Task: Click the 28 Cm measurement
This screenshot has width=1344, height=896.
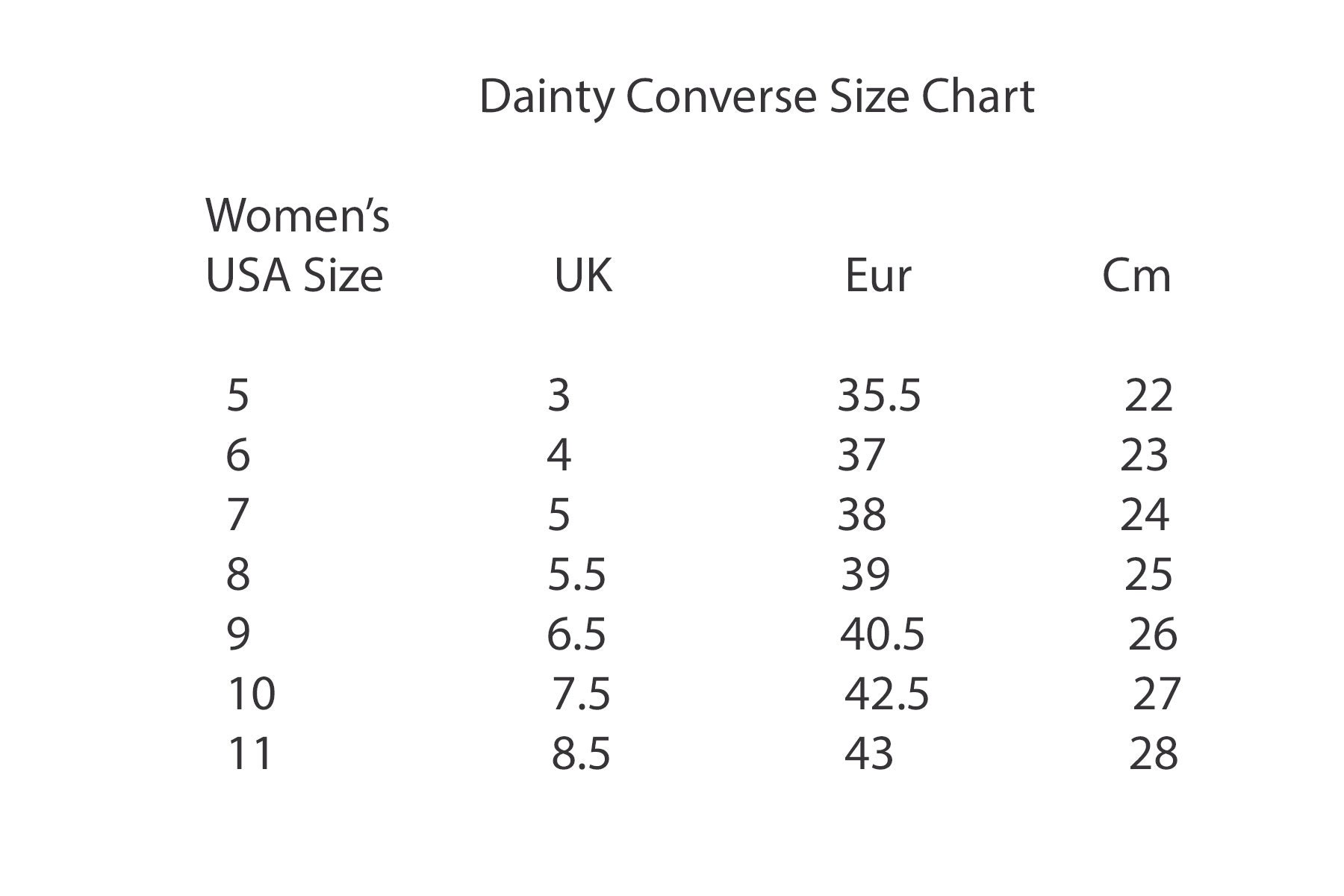Action: pos(1154,753)
